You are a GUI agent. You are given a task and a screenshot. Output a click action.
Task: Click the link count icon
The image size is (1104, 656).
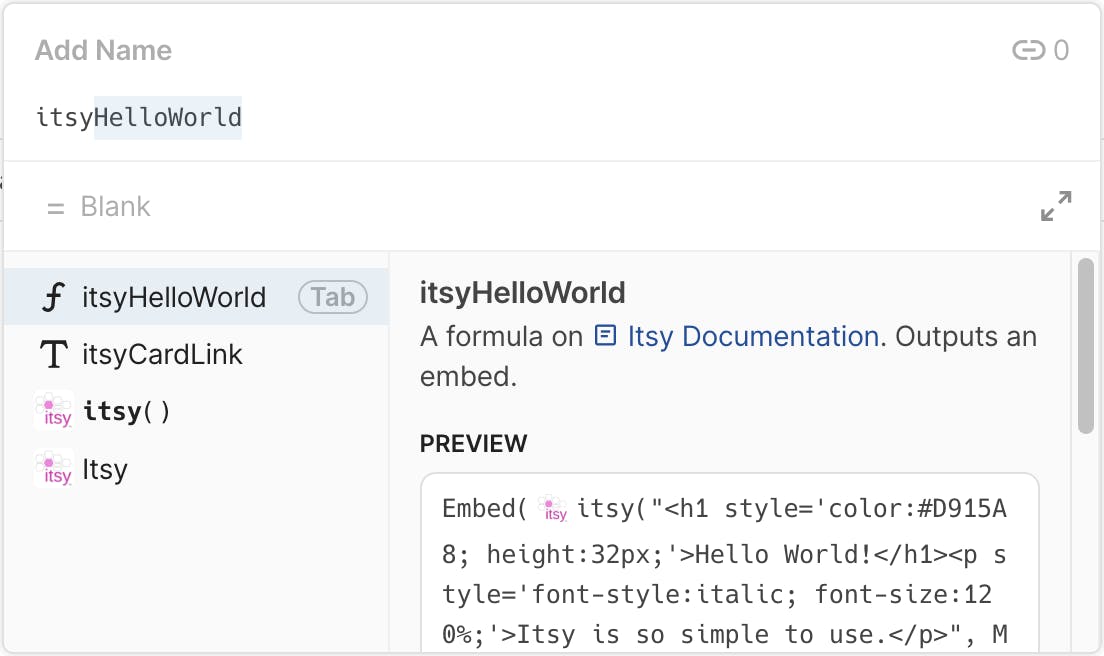coord(1028,50)
